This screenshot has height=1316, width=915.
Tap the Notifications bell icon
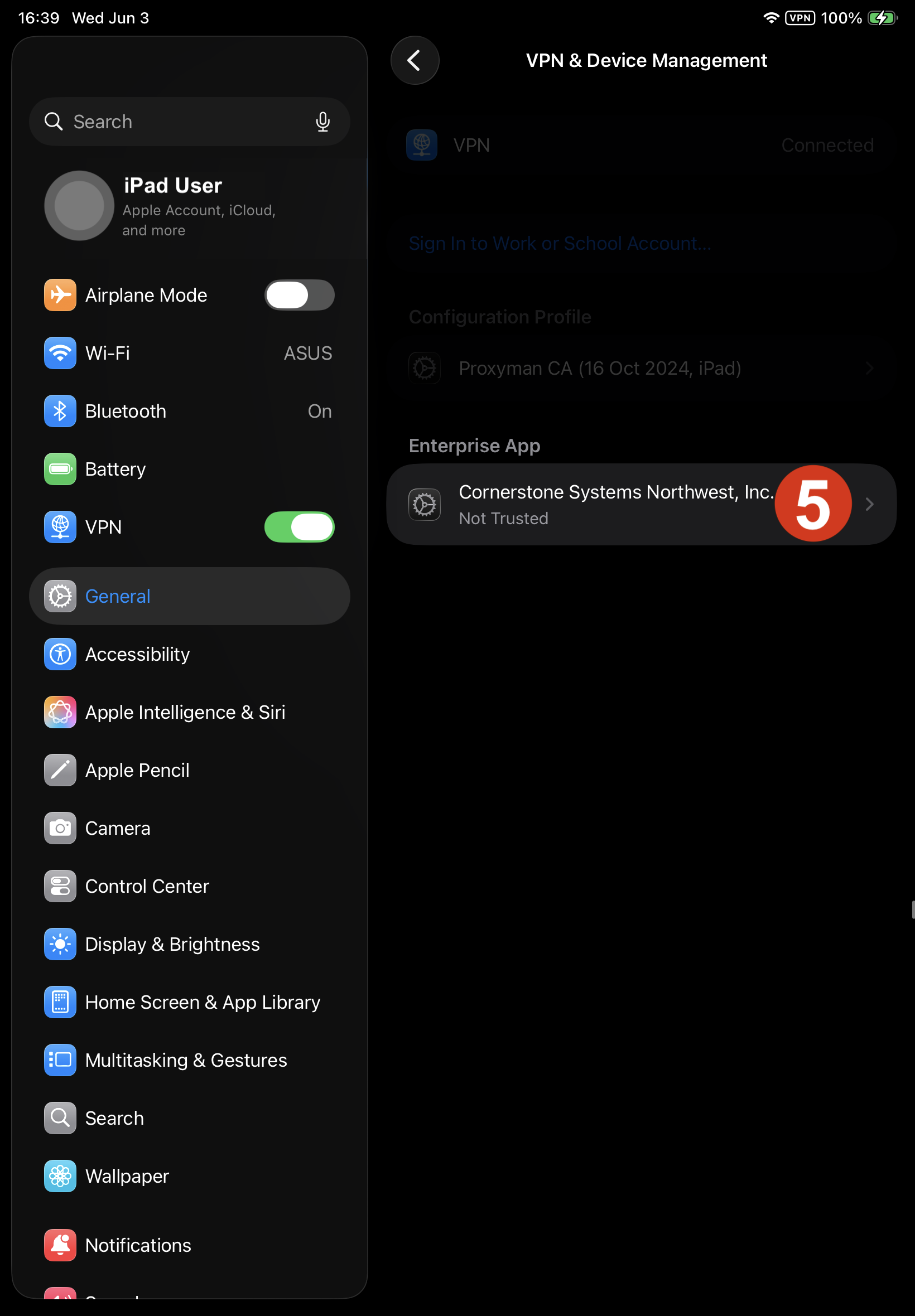(x=60, y=1245)
